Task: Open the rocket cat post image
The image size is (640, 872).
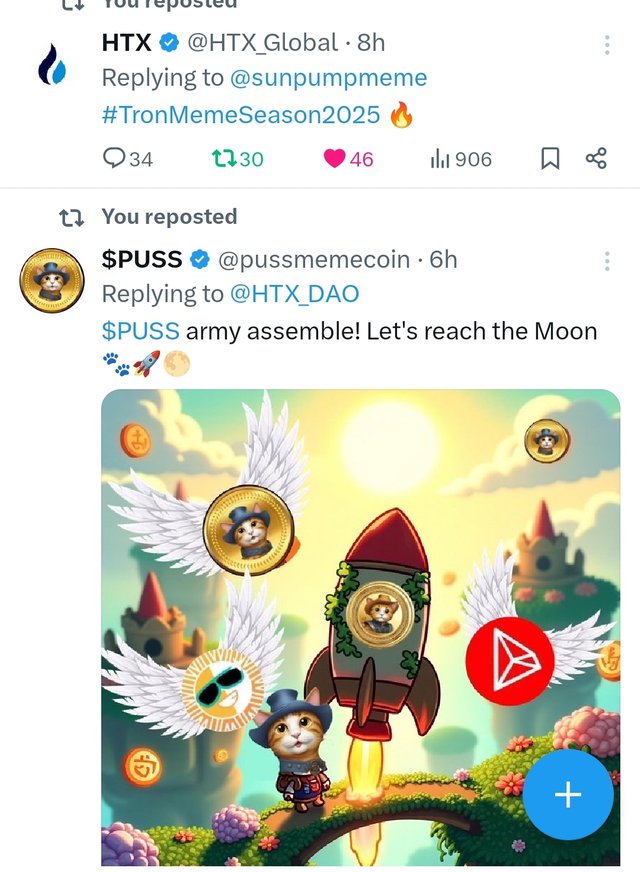Action: (x=360, y=627)
